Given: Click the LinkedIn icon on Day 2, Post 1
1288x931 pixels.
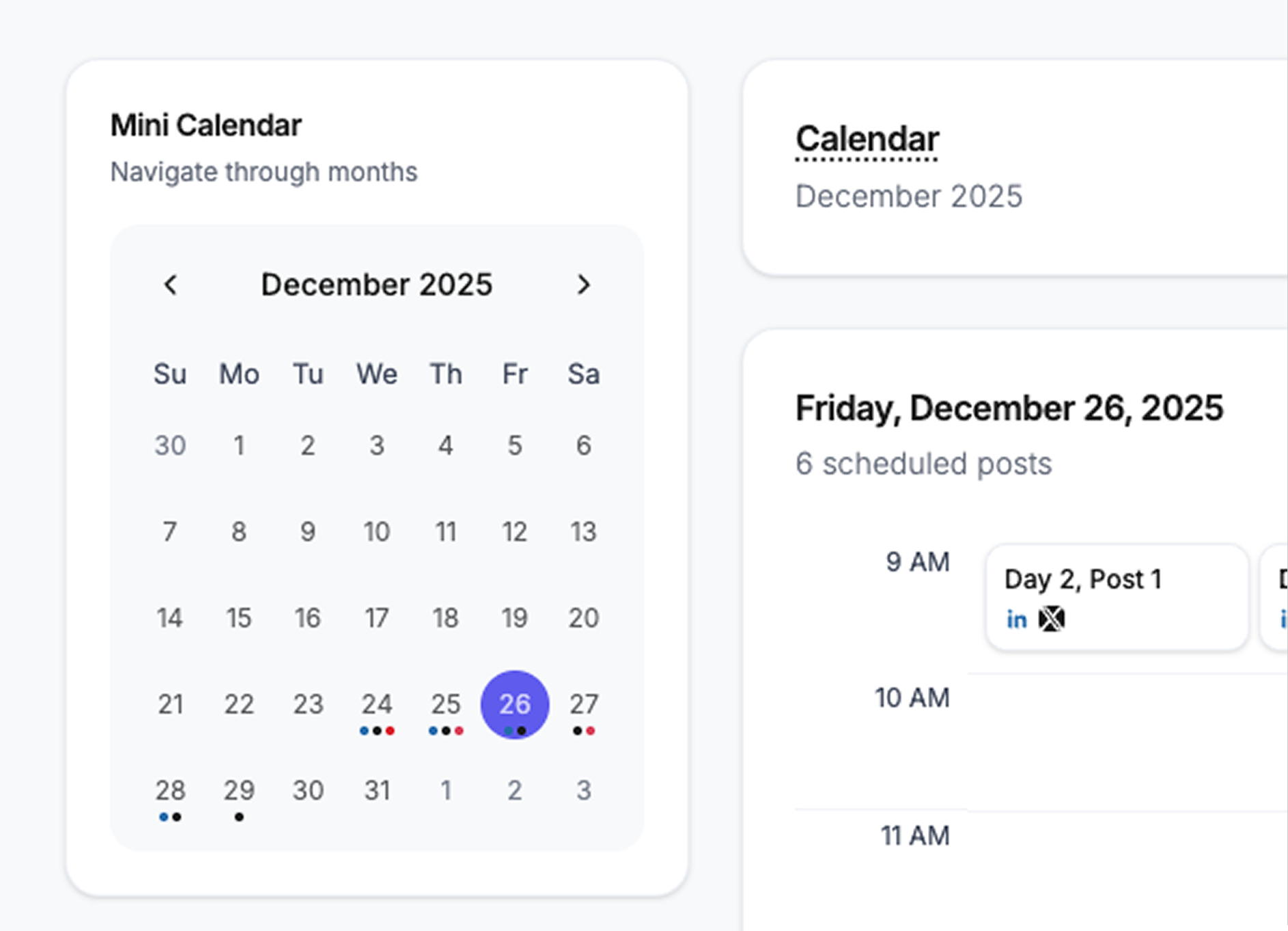Looking at the screenshot, I should click(1016, 620).
